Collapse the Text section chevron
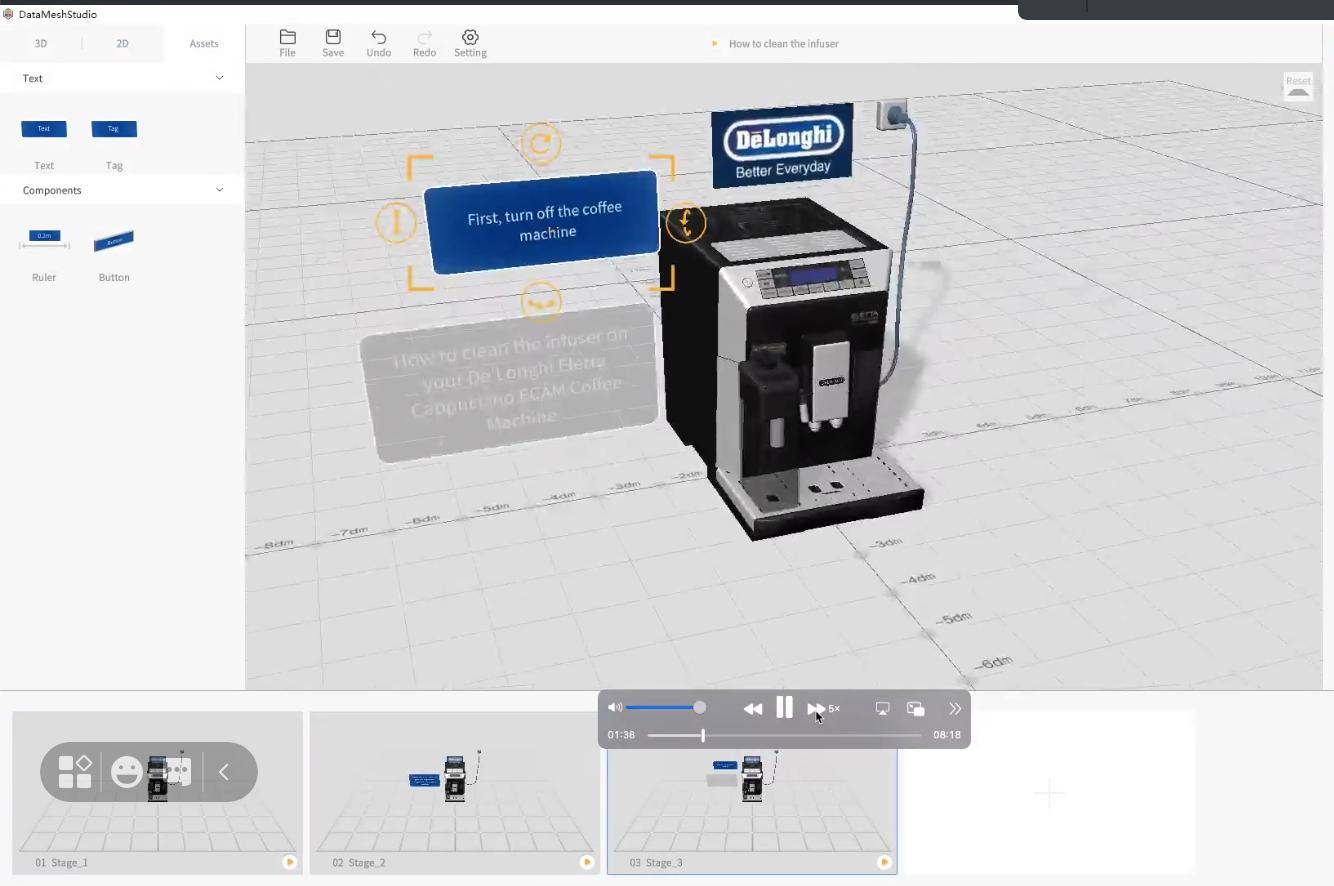The width and height of the screenshot is (1334, 886). click(220, 78)
